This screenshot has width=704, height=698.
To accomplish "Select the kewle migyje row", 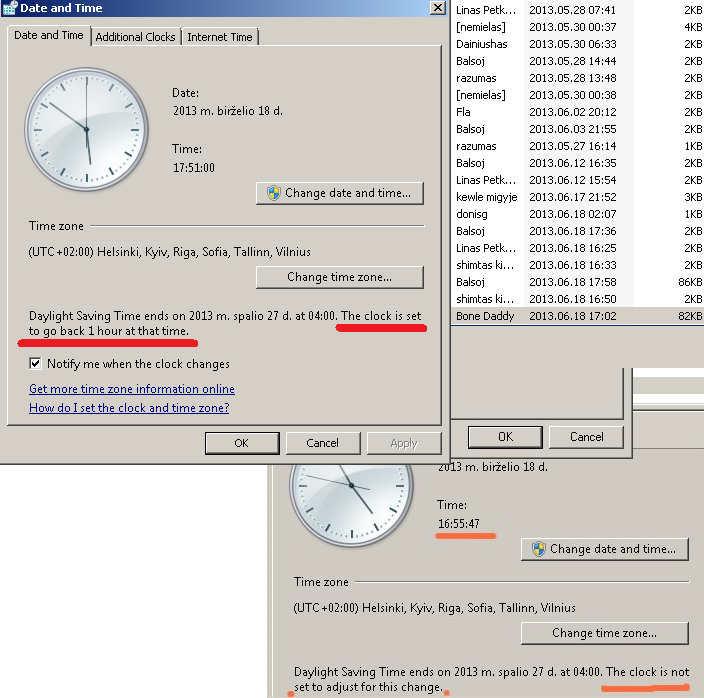I will [x=577, y=197].
